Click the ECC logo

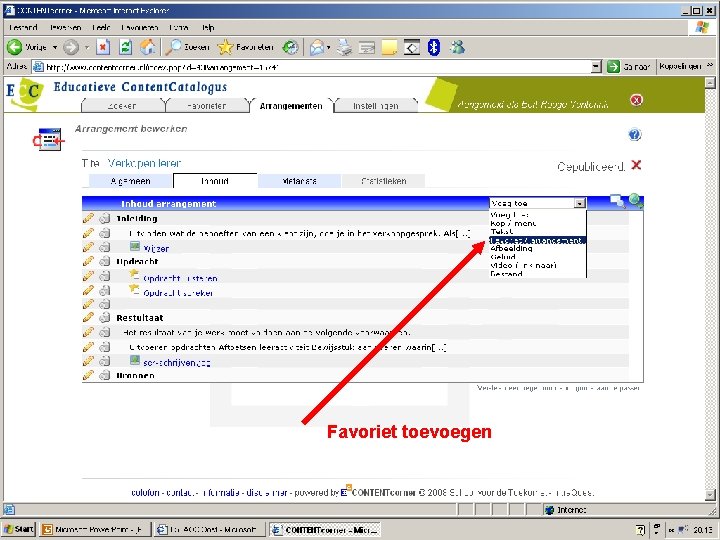point(25,93)
